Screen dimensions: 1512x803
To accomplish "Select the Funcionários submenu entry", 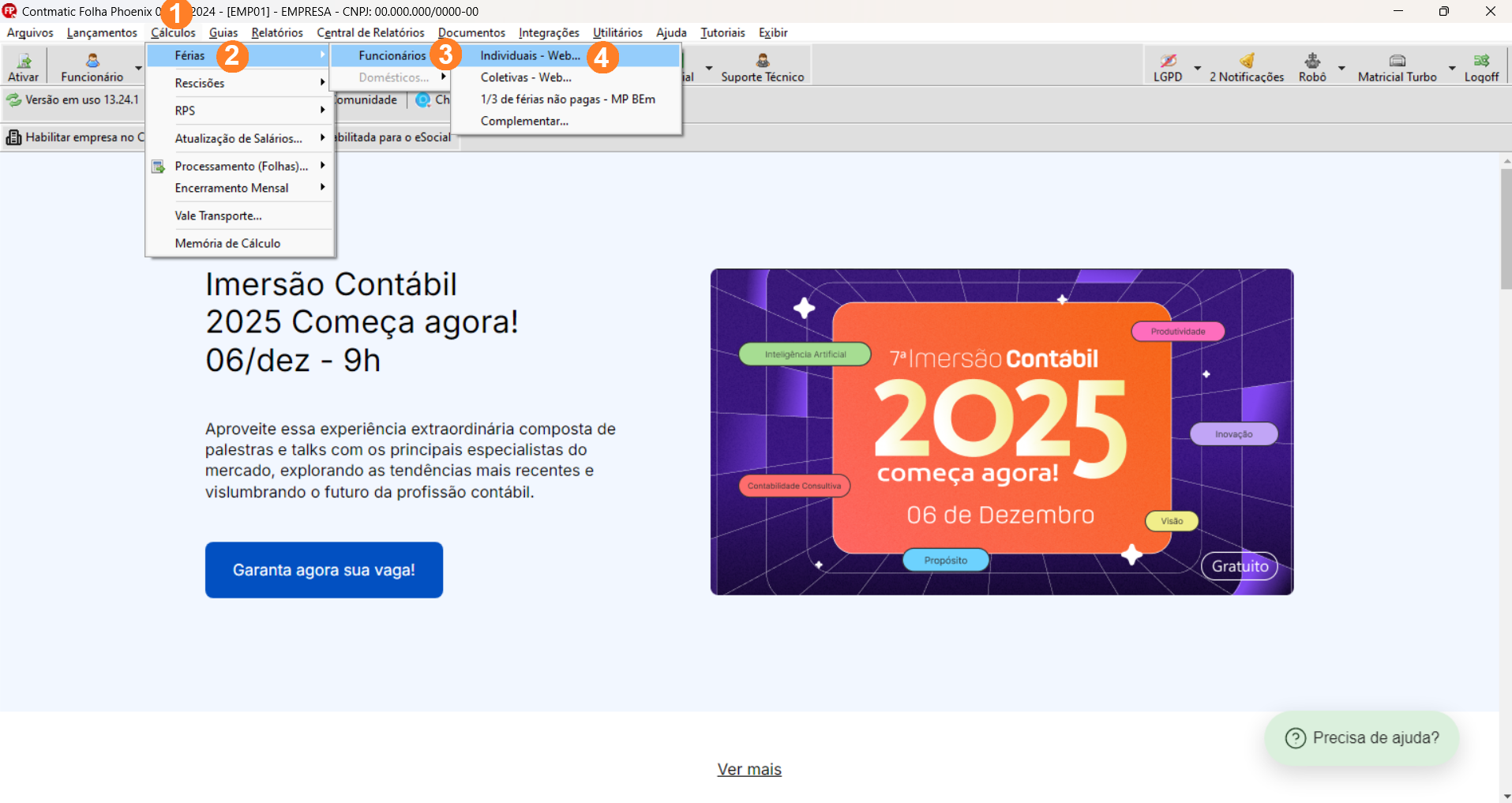I will (x=392, y=55).
